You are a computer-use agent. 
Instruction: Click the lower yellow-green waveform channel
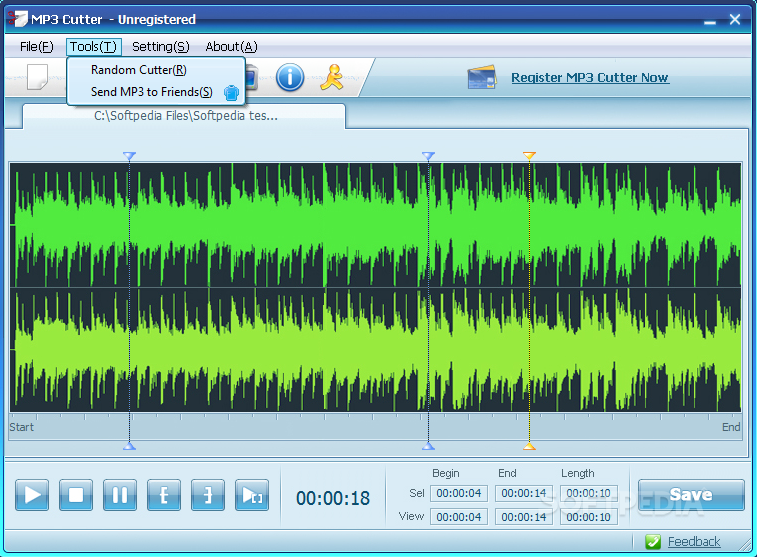[x=375, y=350]
